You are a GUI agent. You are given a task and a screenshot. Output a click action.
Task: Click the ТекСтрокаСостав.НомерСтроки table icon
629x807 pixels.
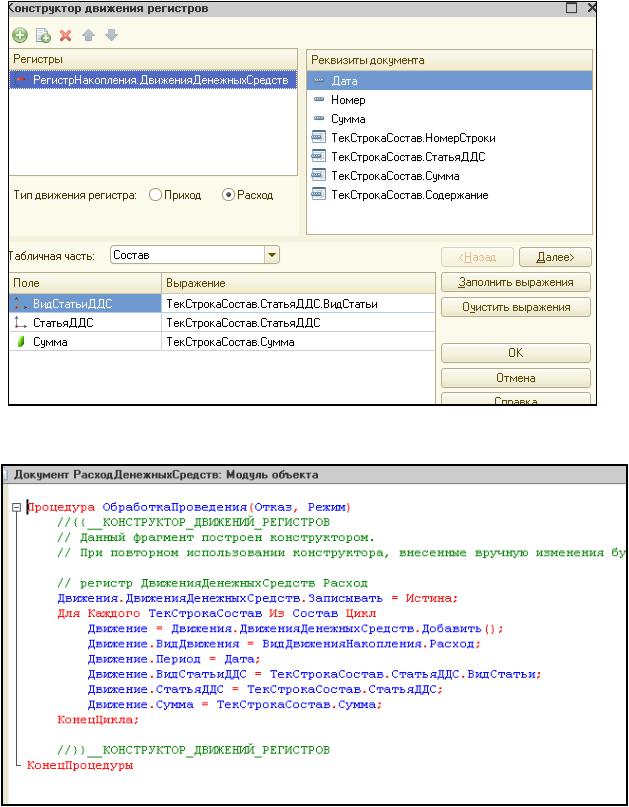click(319, 137)
